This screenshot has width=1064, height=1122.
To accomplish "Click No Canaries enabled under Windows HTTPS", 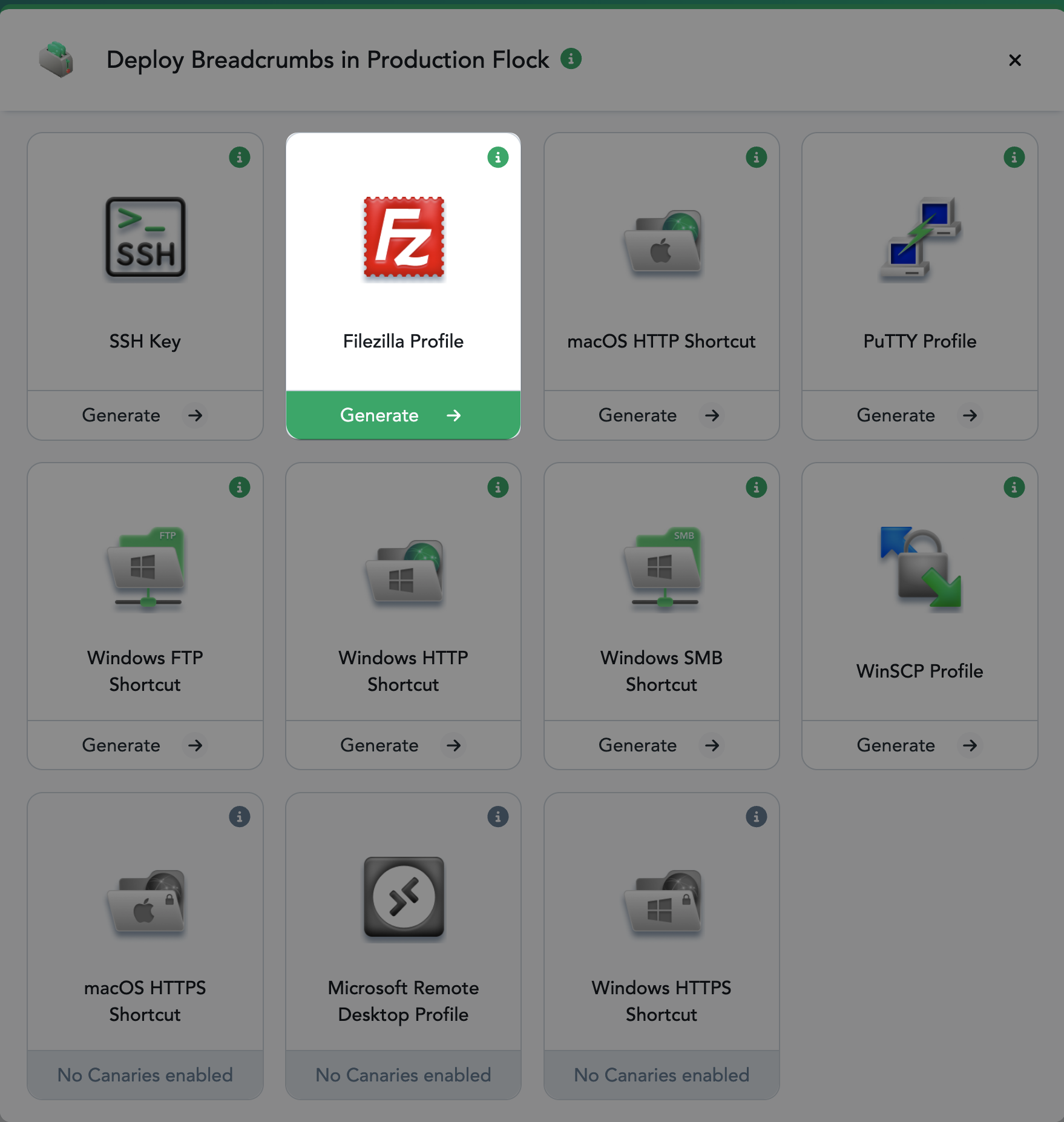I will point(662,1075).
